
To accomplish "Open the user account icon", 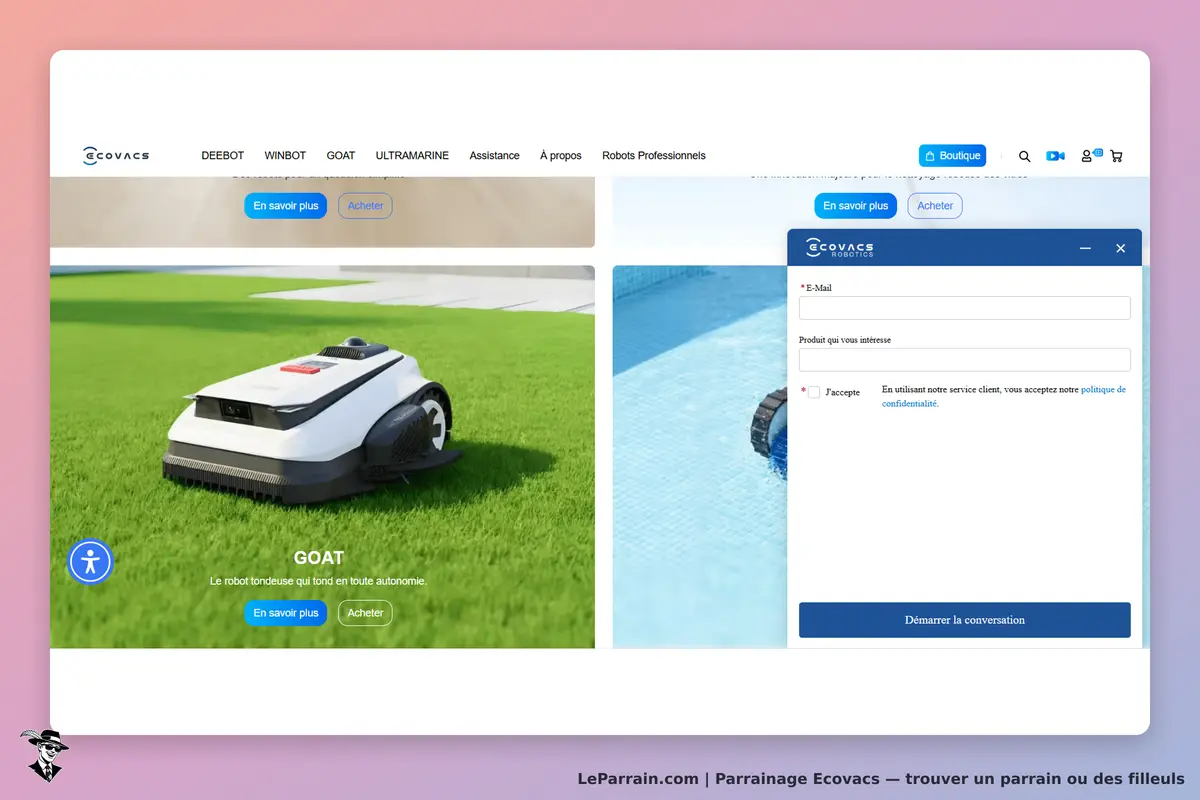I will (x=1087, y=156).
